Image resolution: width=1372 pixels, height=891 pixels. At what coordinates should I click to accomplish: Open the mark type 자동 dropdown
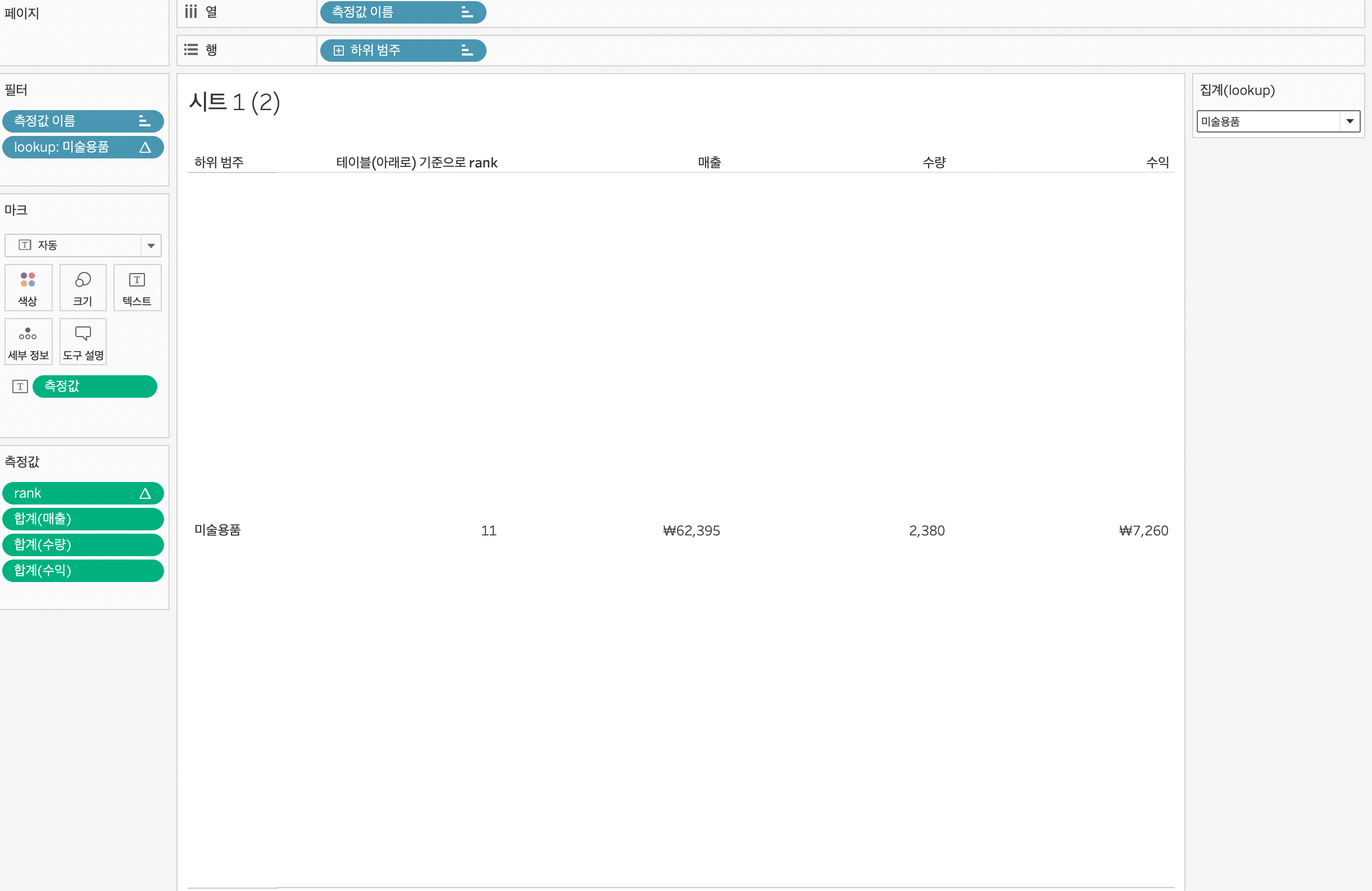tap(151, 246)
